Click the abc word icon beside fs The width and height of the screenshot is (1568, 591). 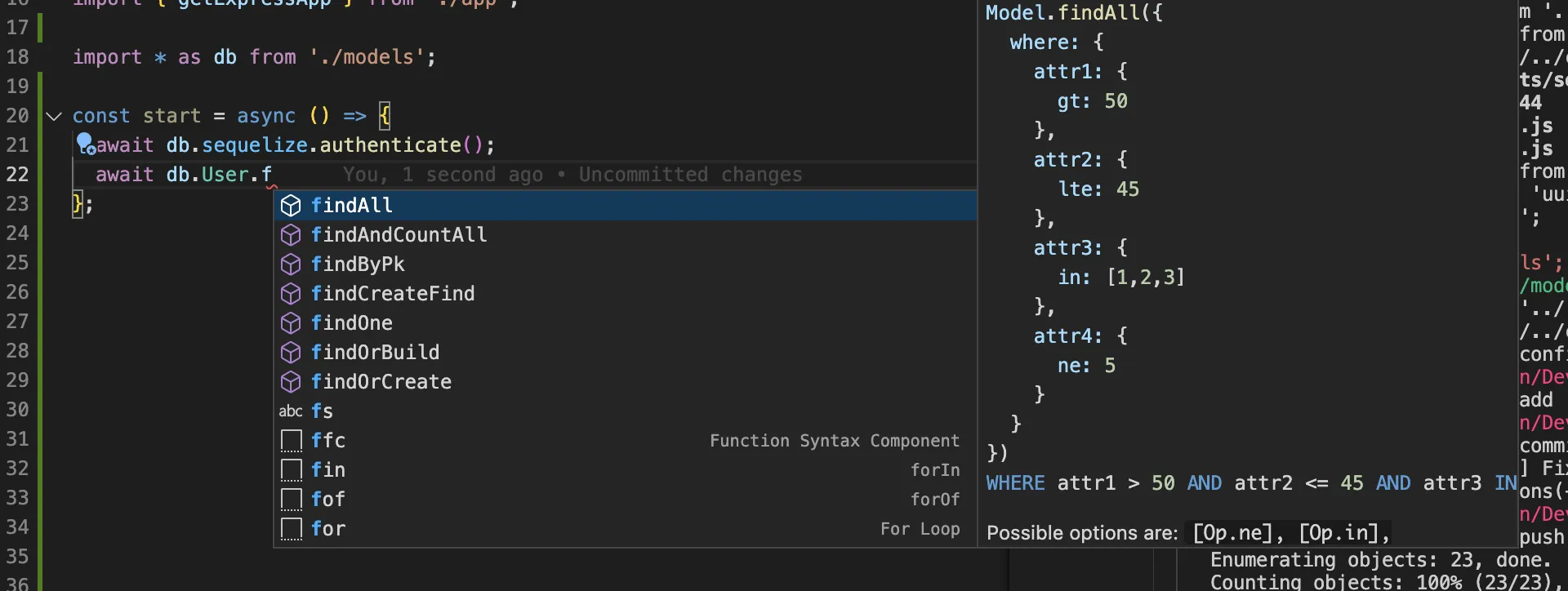[291, 411]
